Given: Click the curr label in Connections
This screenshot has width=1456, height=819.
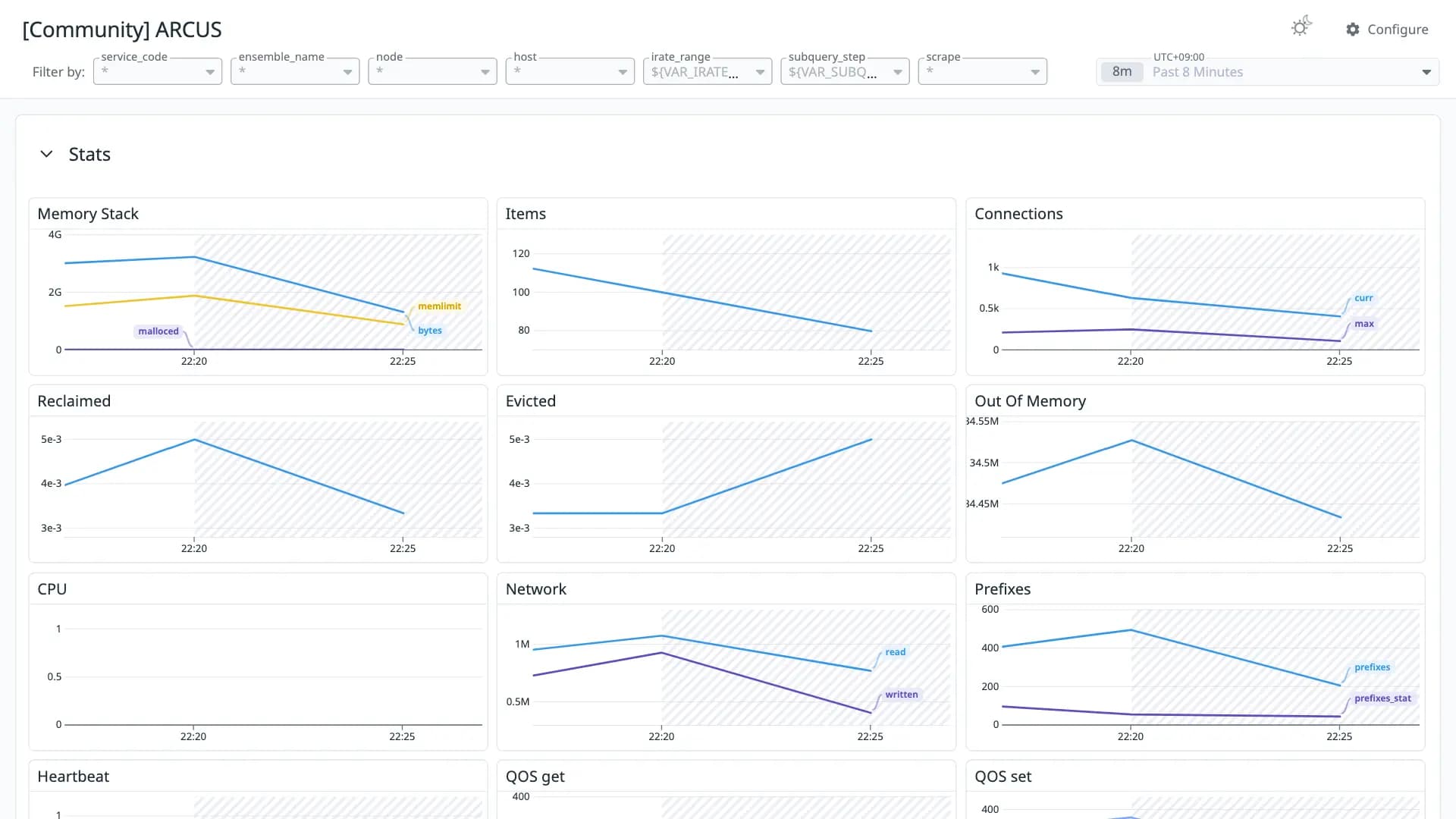Looking at the screenshot, I should pyautogui.click(x=1363, y=298).
